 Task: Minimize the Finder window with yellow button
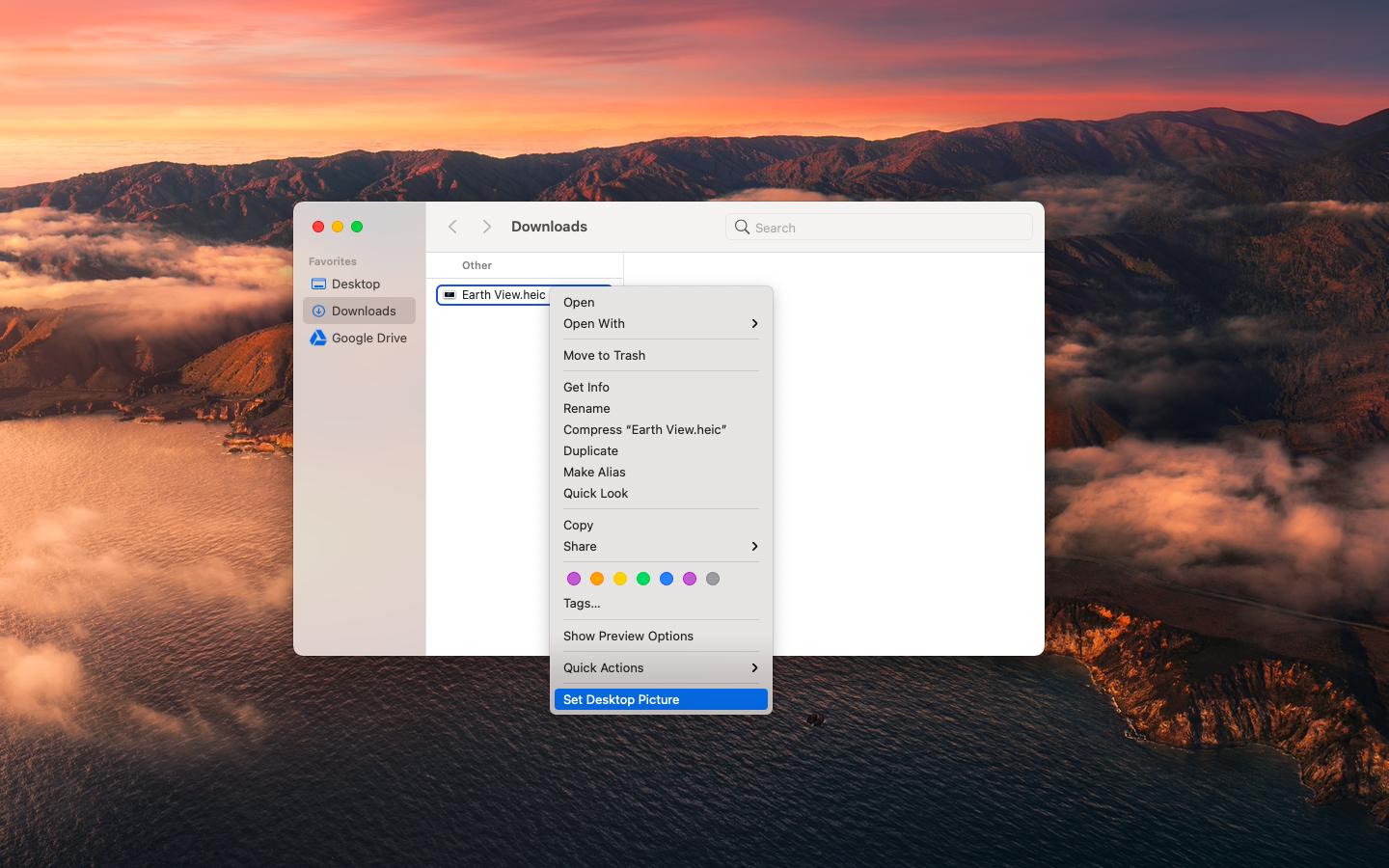338,227
